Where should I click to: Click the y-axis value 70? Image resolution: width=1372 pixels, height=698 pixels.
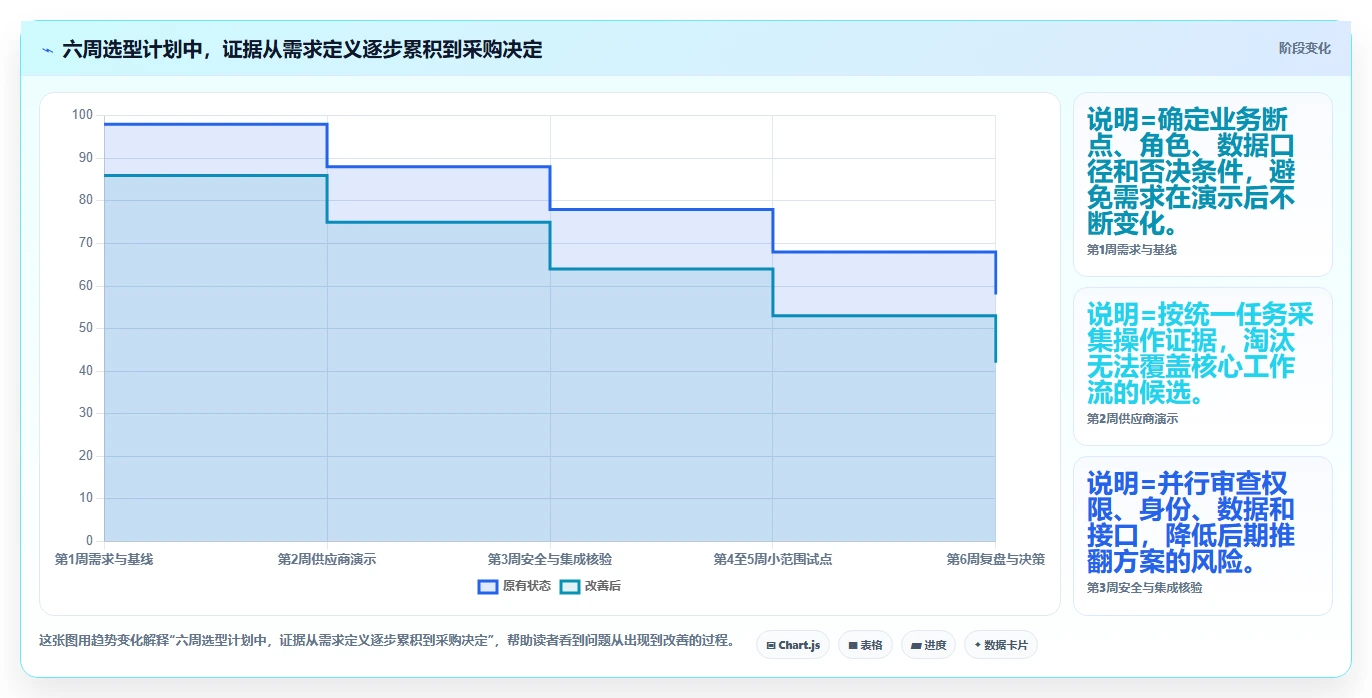(85, 243)
